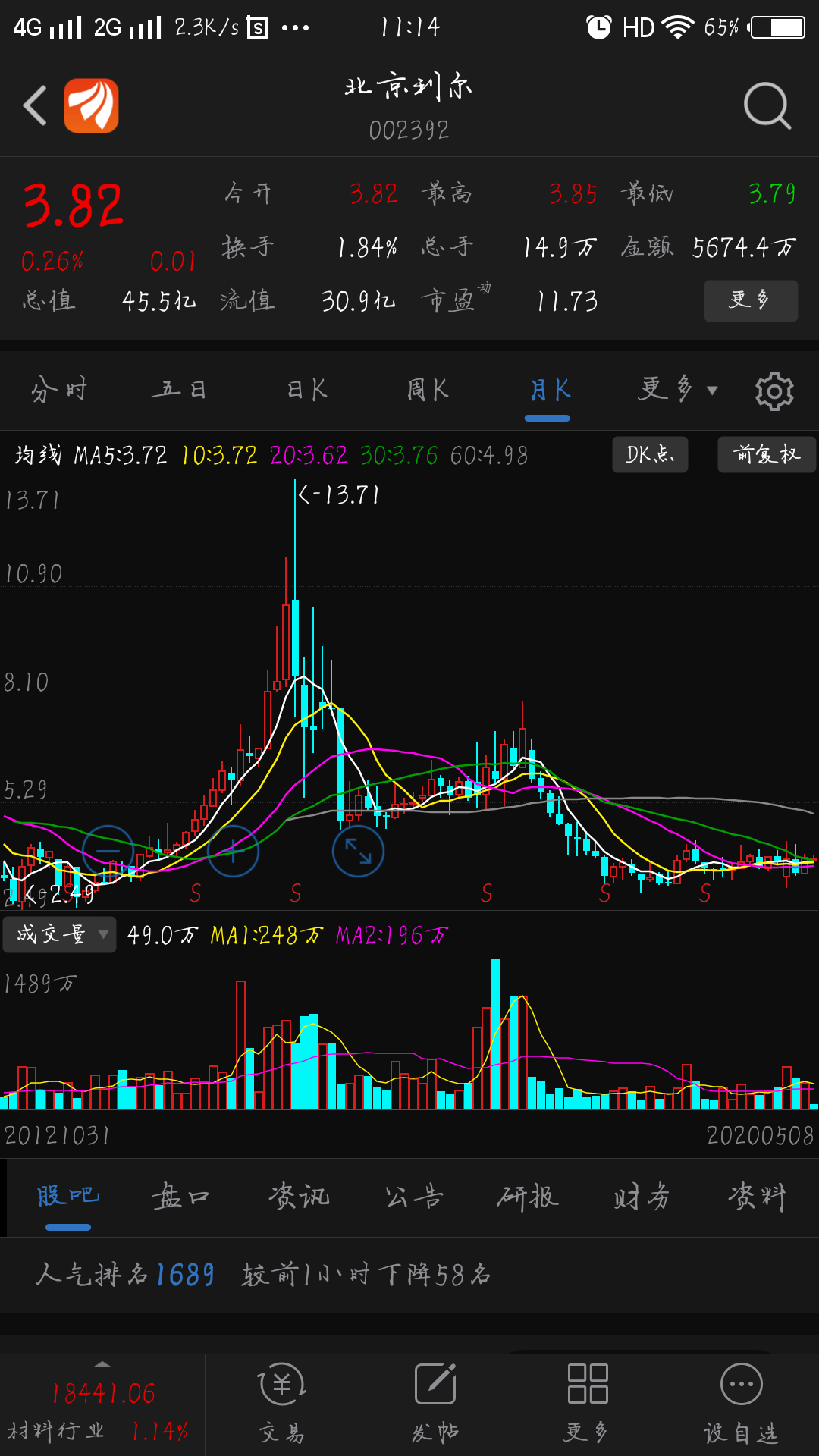Open the stock search magnifier

[767, 105]
